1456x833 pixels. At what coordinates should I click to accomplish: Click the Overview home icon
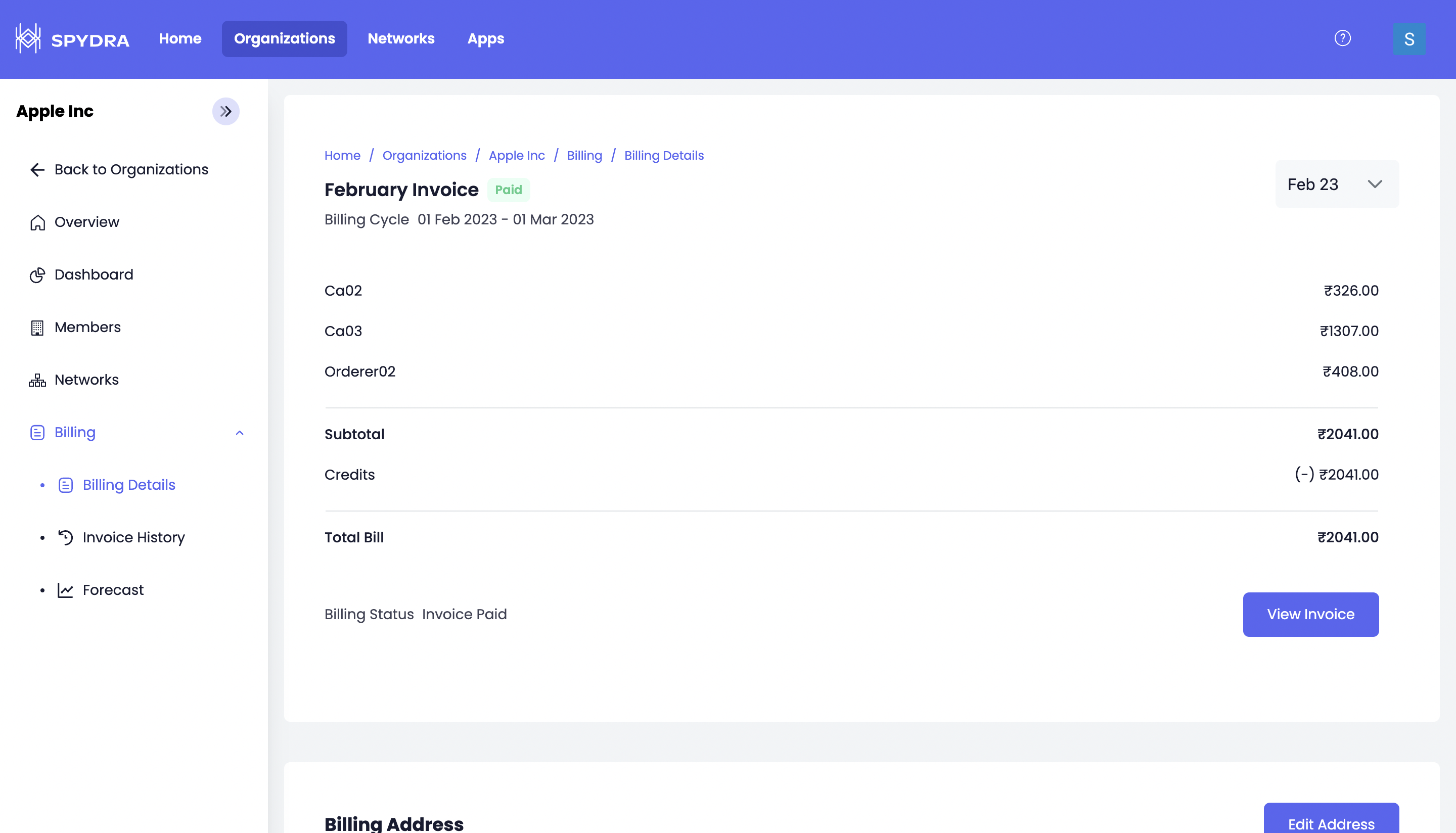[x=37, y=222]
